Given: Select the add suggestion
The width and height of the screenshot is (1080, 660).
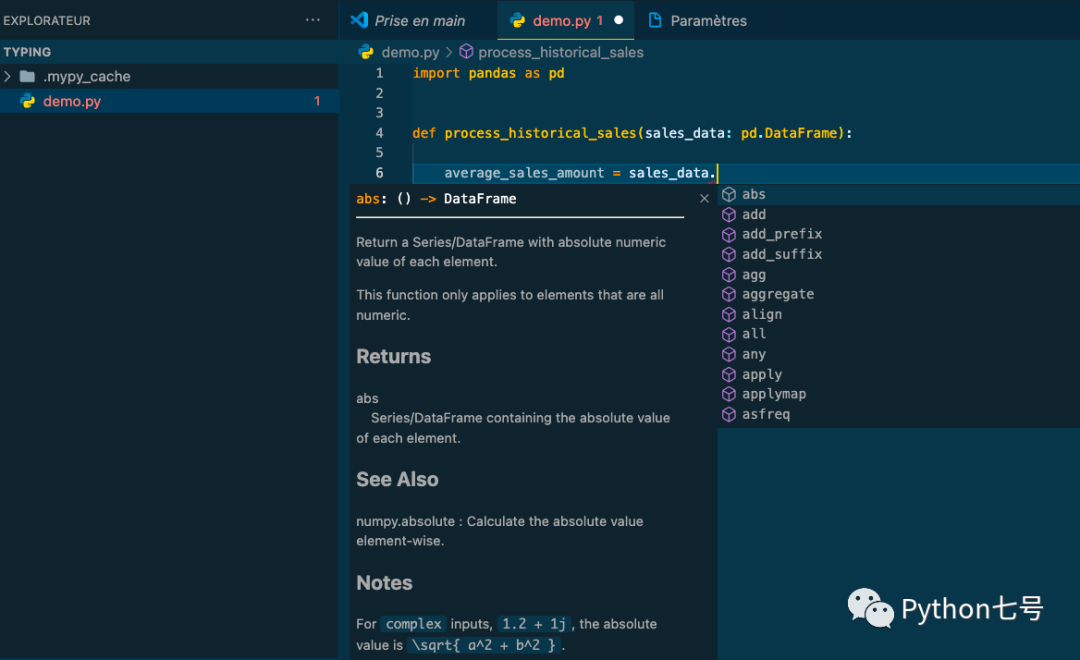Looking at the screenshot, I should tap(899, 214).
